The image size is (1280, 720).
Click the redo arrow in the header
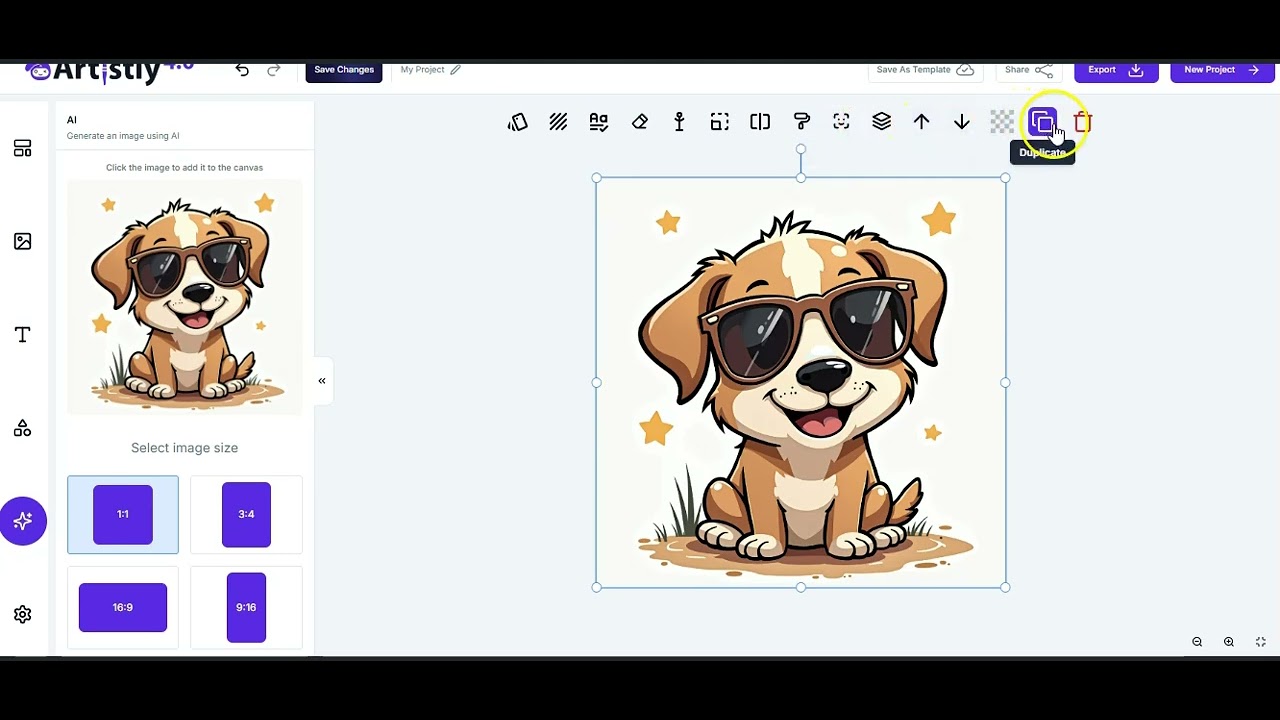click(274, 70)
